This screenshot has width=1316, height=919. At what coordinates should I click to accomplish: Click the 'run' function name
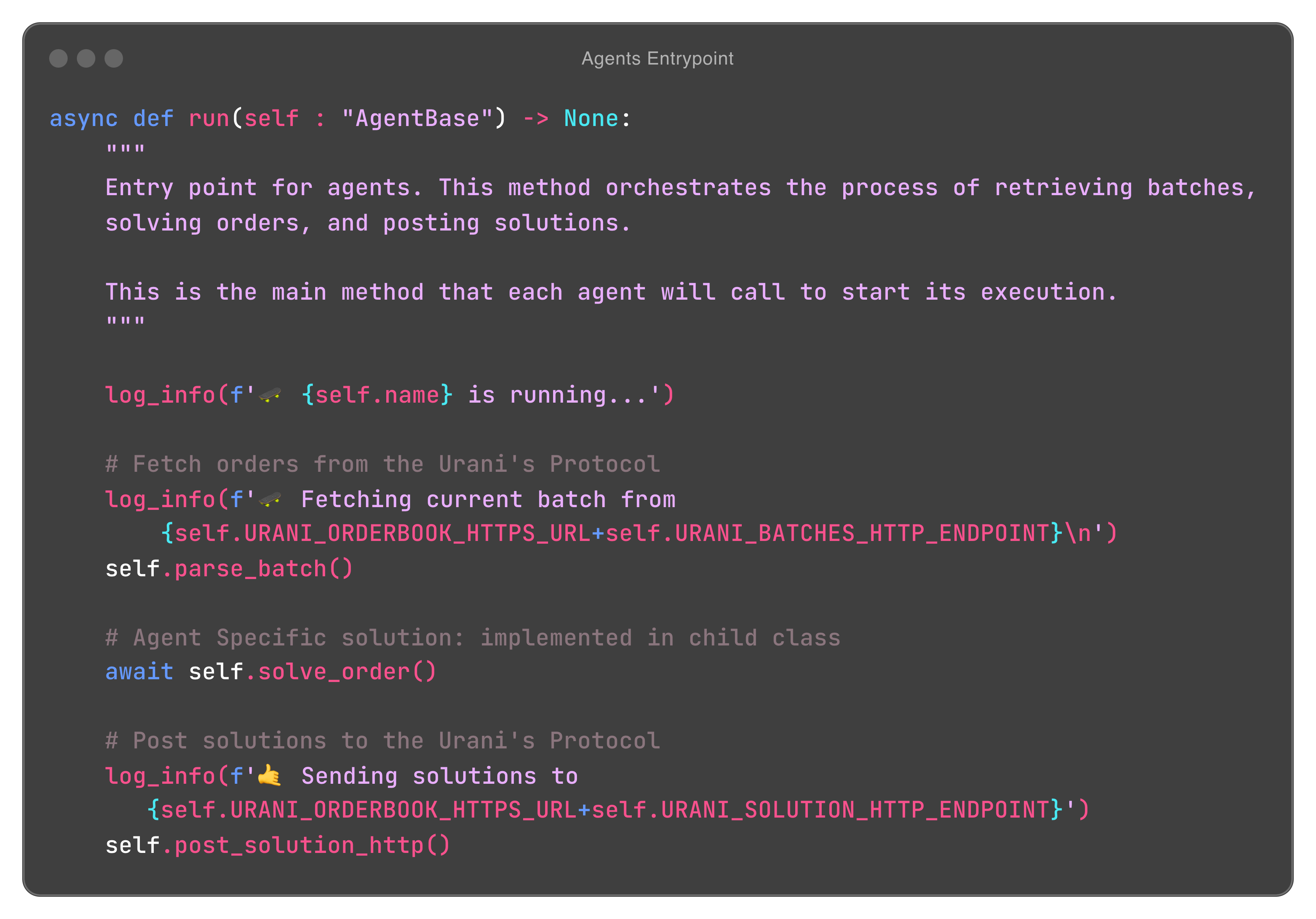pyautogui.click(x=209, y=119)
